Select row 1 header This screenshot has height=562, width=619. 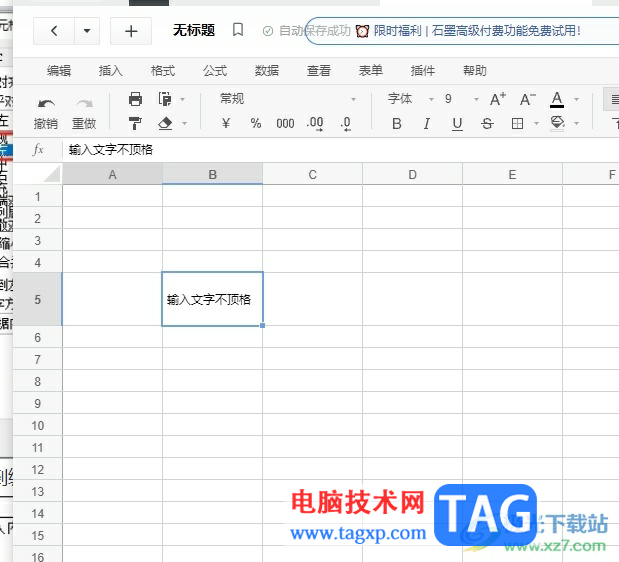(38, 196)
